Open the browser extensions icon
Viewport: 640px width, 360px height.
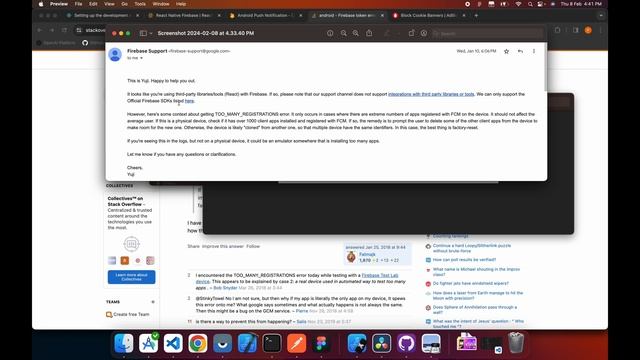tap(558, 30)
